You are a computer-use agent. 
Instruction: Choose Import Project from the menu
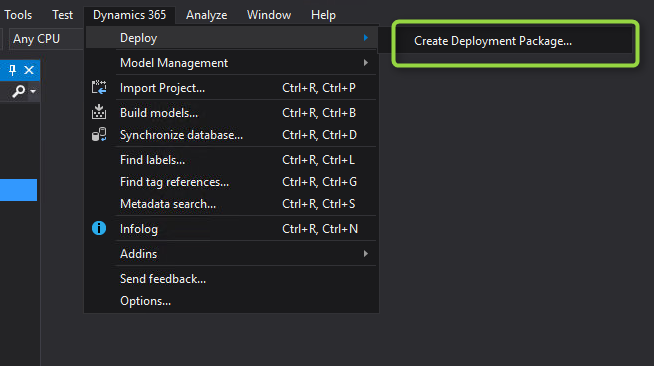231,88
